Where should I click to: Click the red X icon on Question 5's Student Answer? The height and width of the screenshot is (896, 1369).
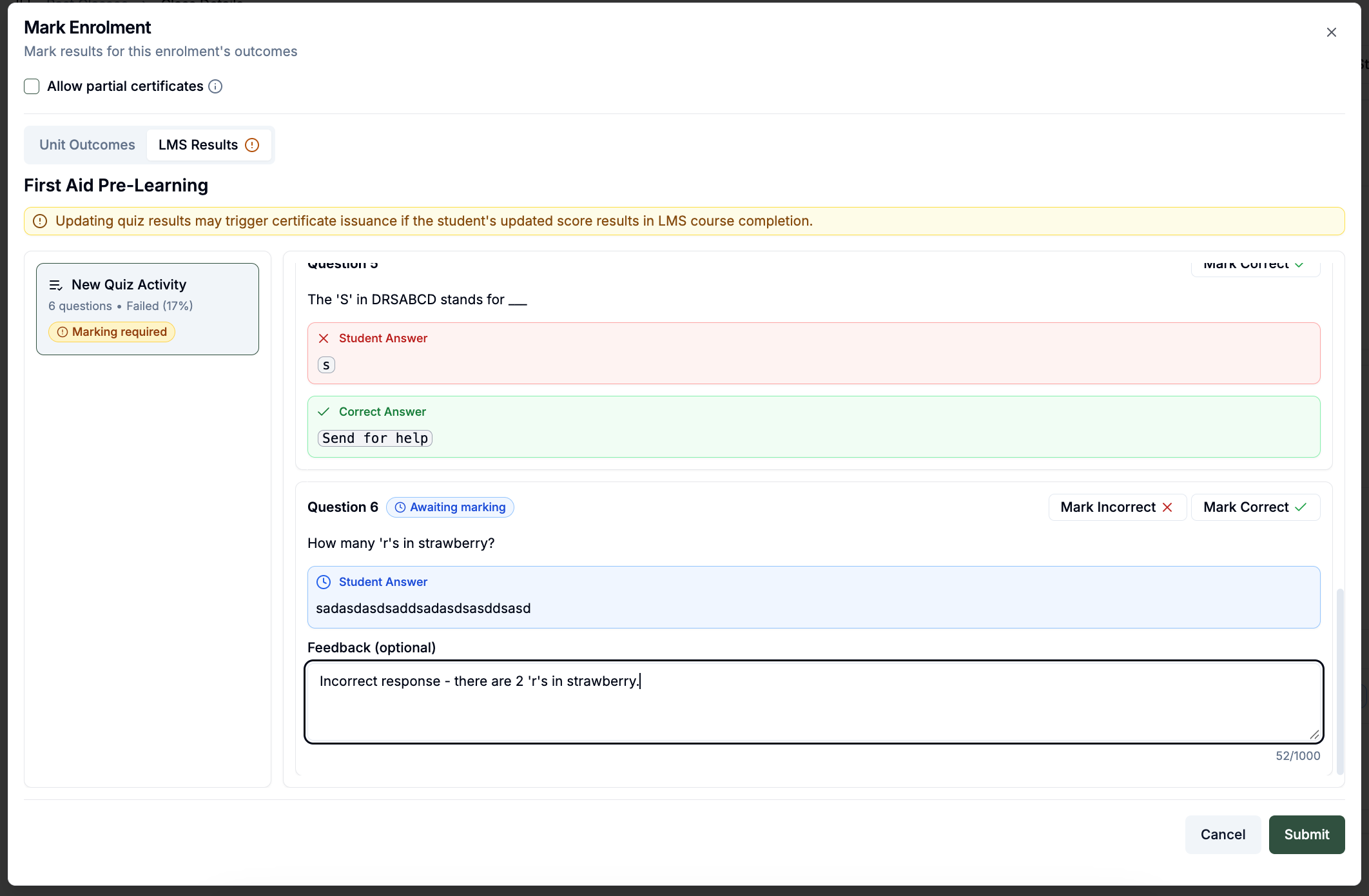(324, 338)
